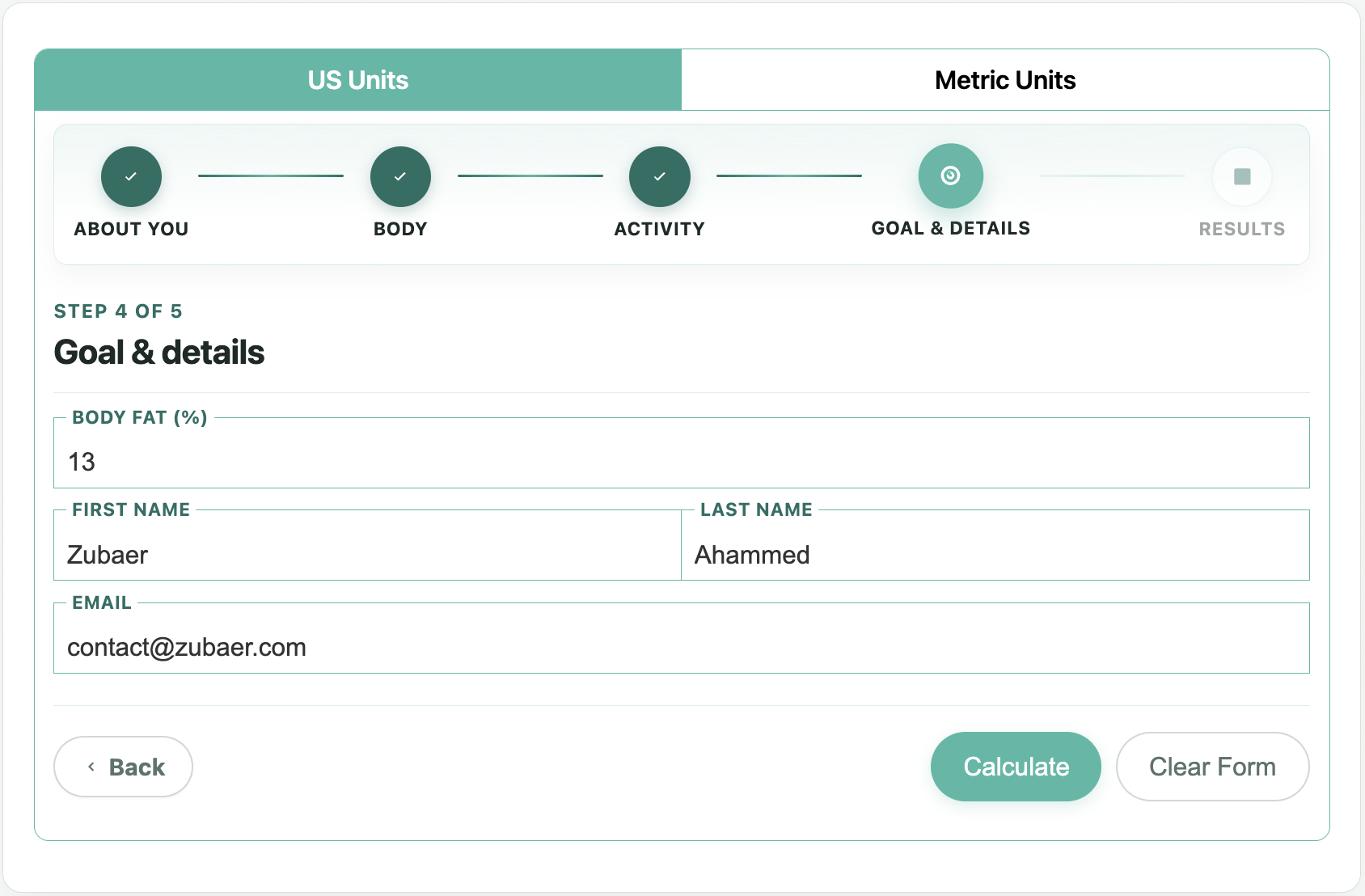
Task: Click the Clear Form button
Action: pyautogui.click(x=1212, y=767)
